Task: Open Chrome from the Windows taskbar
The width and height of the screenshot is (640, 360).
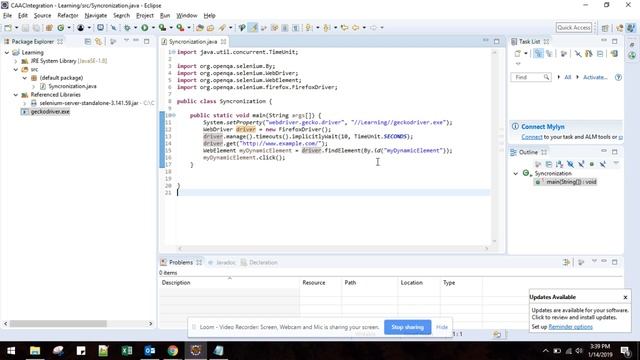Action: coord(173,351)
